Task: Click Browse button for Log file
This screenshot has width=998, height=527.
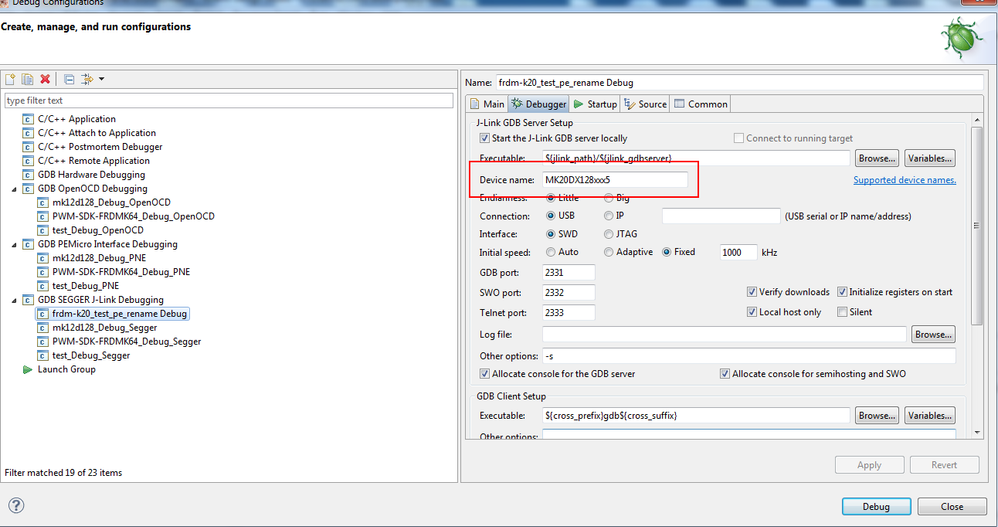Action: coord(934,335)
